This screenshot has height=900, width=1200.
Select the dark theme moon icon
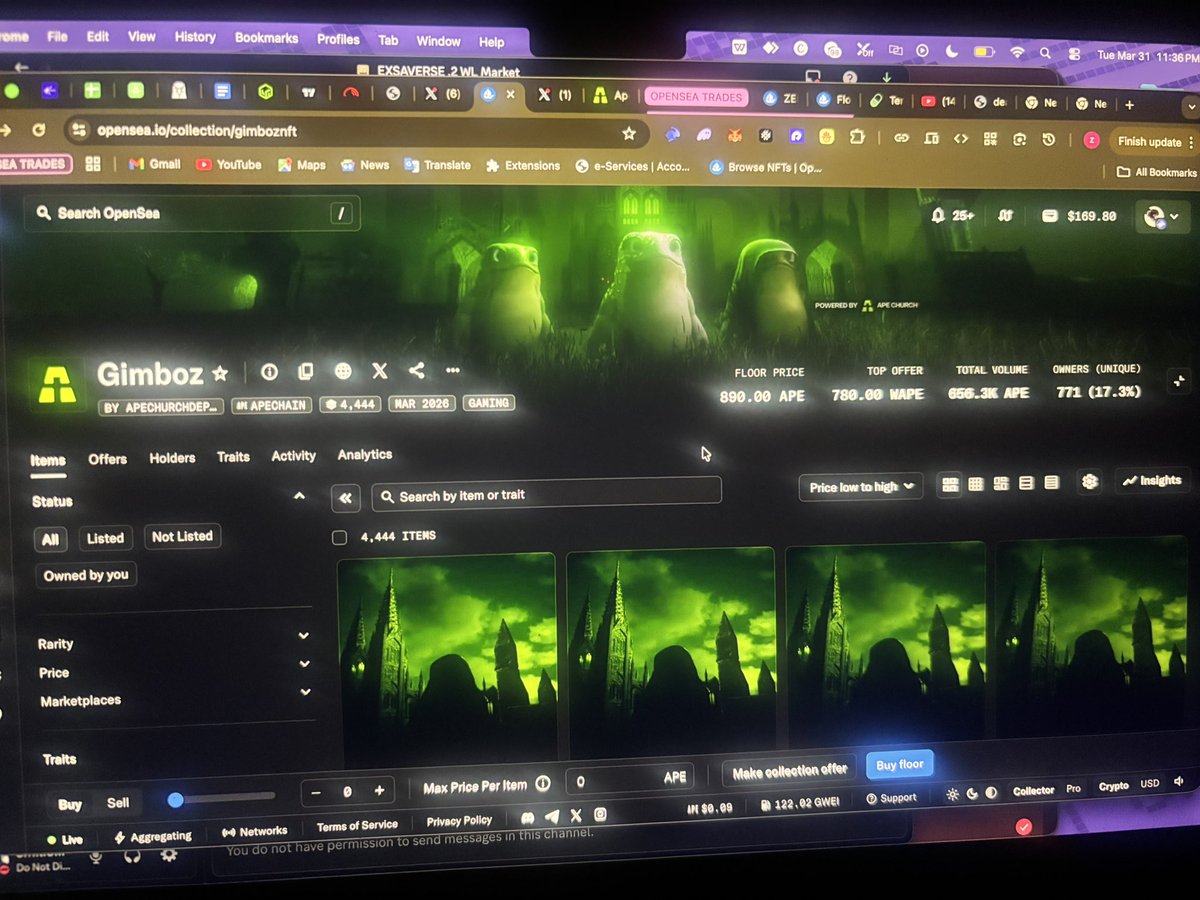(972, 793)
